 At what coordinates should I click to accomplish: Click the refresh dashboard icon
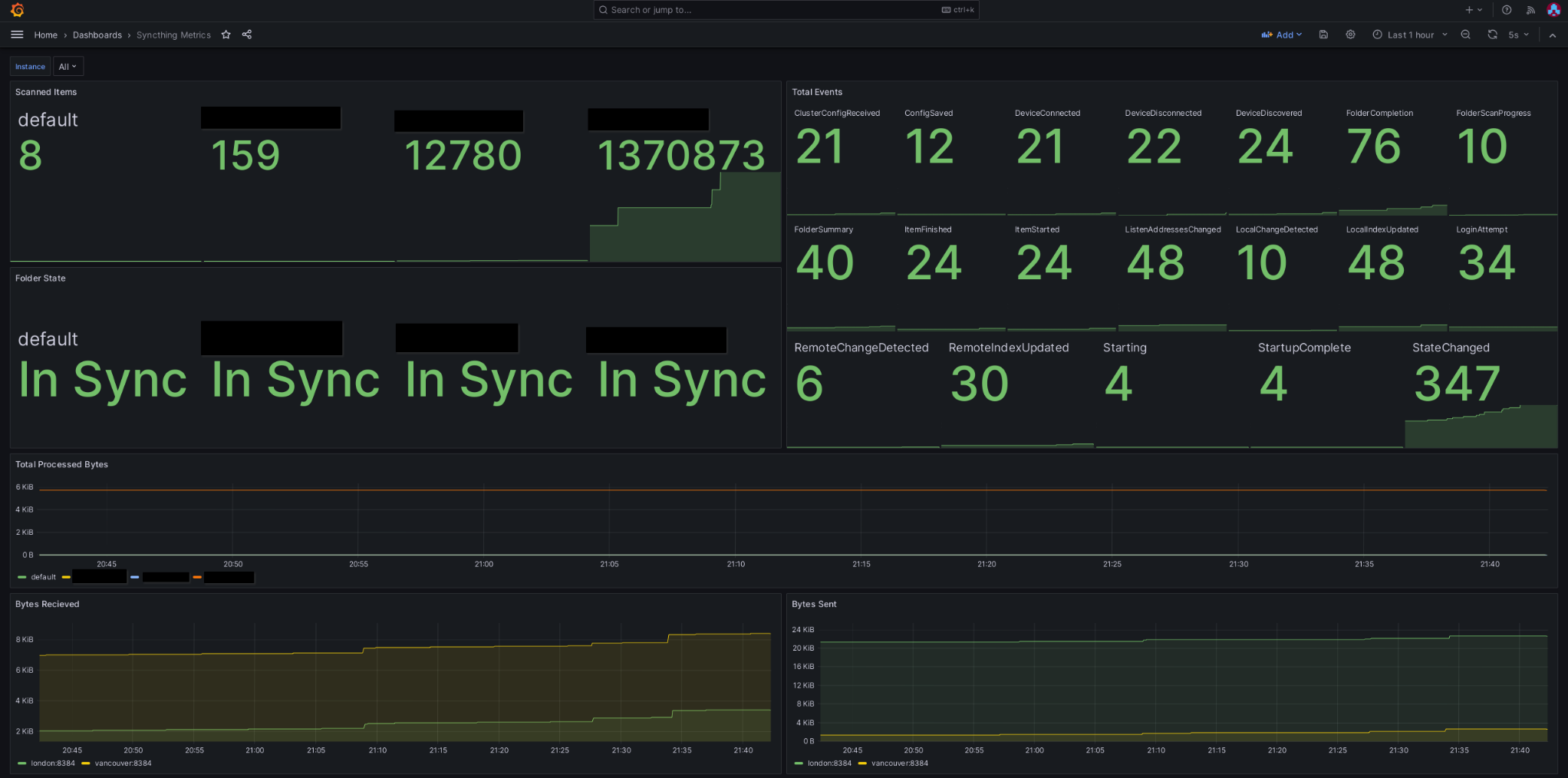coord(1492,35)
